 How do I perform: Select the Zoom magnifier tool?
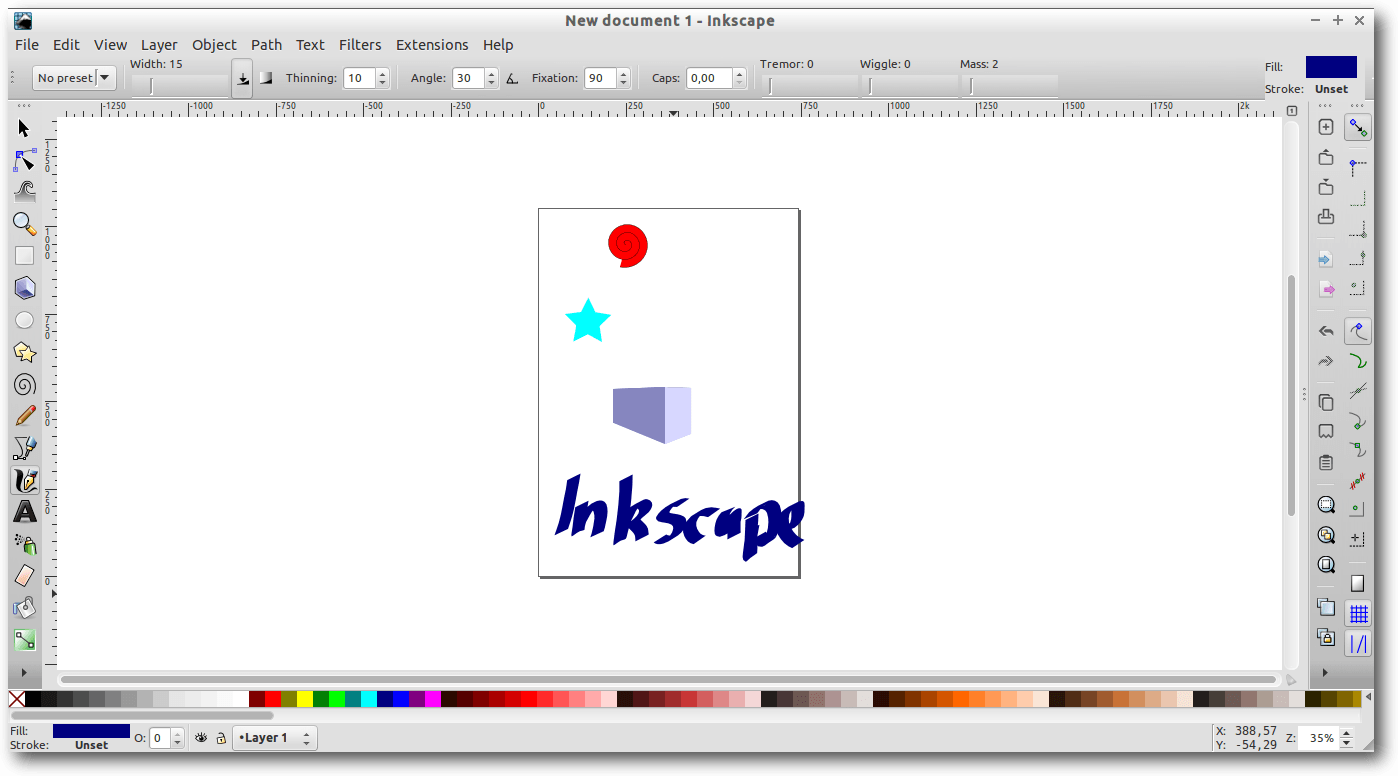coord(25,224)
